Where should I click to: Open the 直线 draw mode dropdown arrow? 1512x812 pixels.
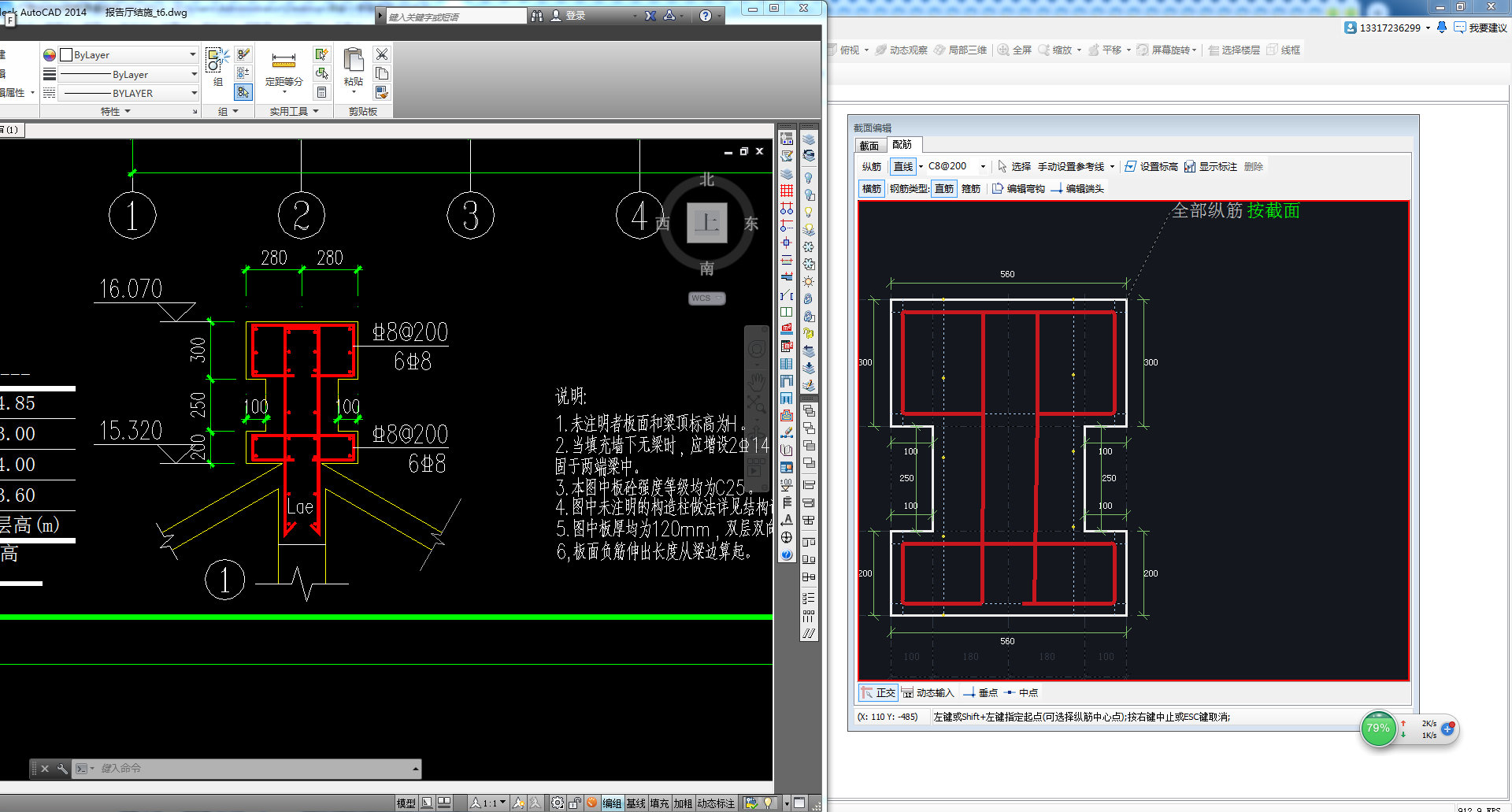[921, 167]
